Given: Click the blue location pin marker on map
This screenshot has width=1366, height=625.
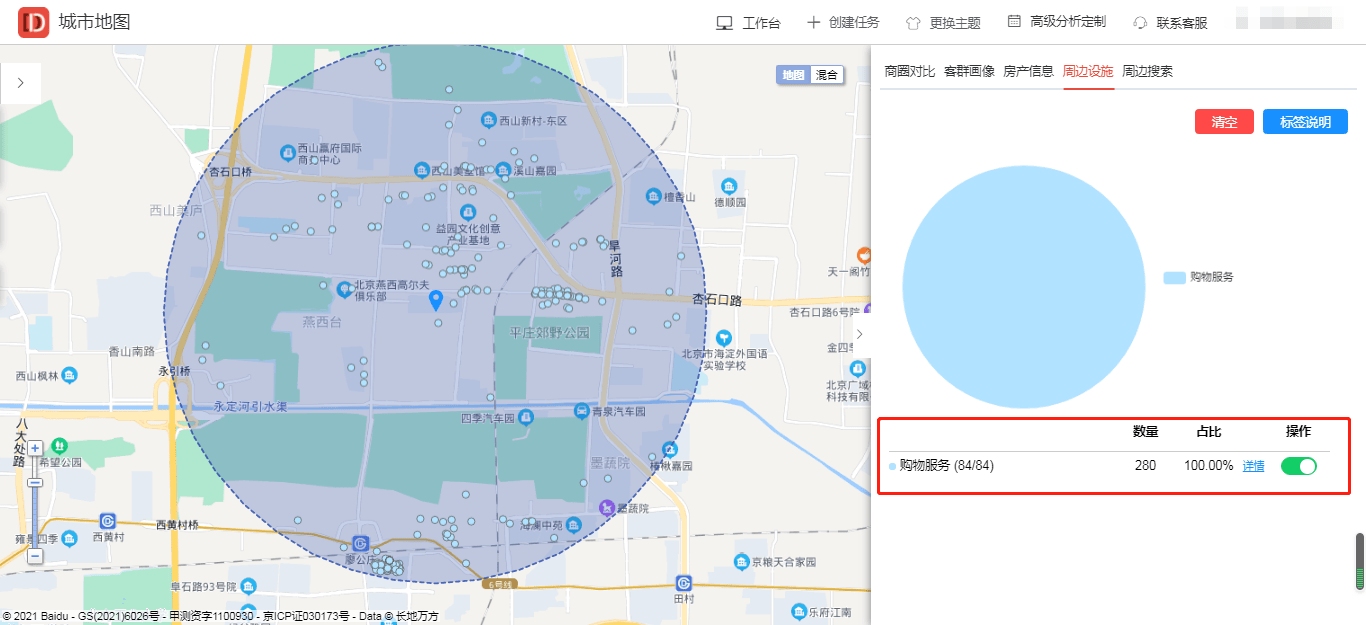Looking at the screenshot, I should (x=436, y=301).
